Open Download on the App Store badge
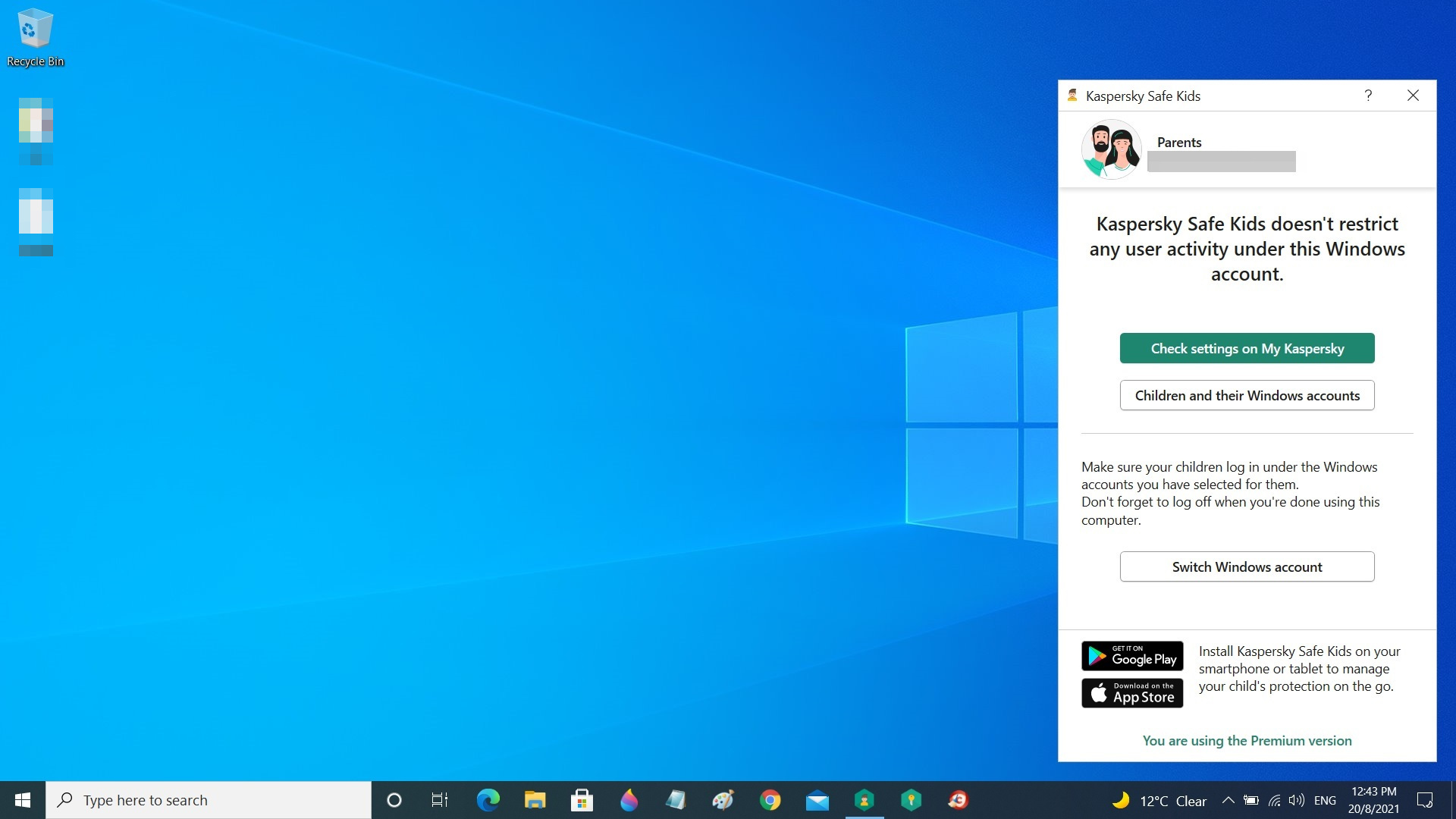Image resolution: width=1456 pixels, height=819 pixels. [1132, 693]
